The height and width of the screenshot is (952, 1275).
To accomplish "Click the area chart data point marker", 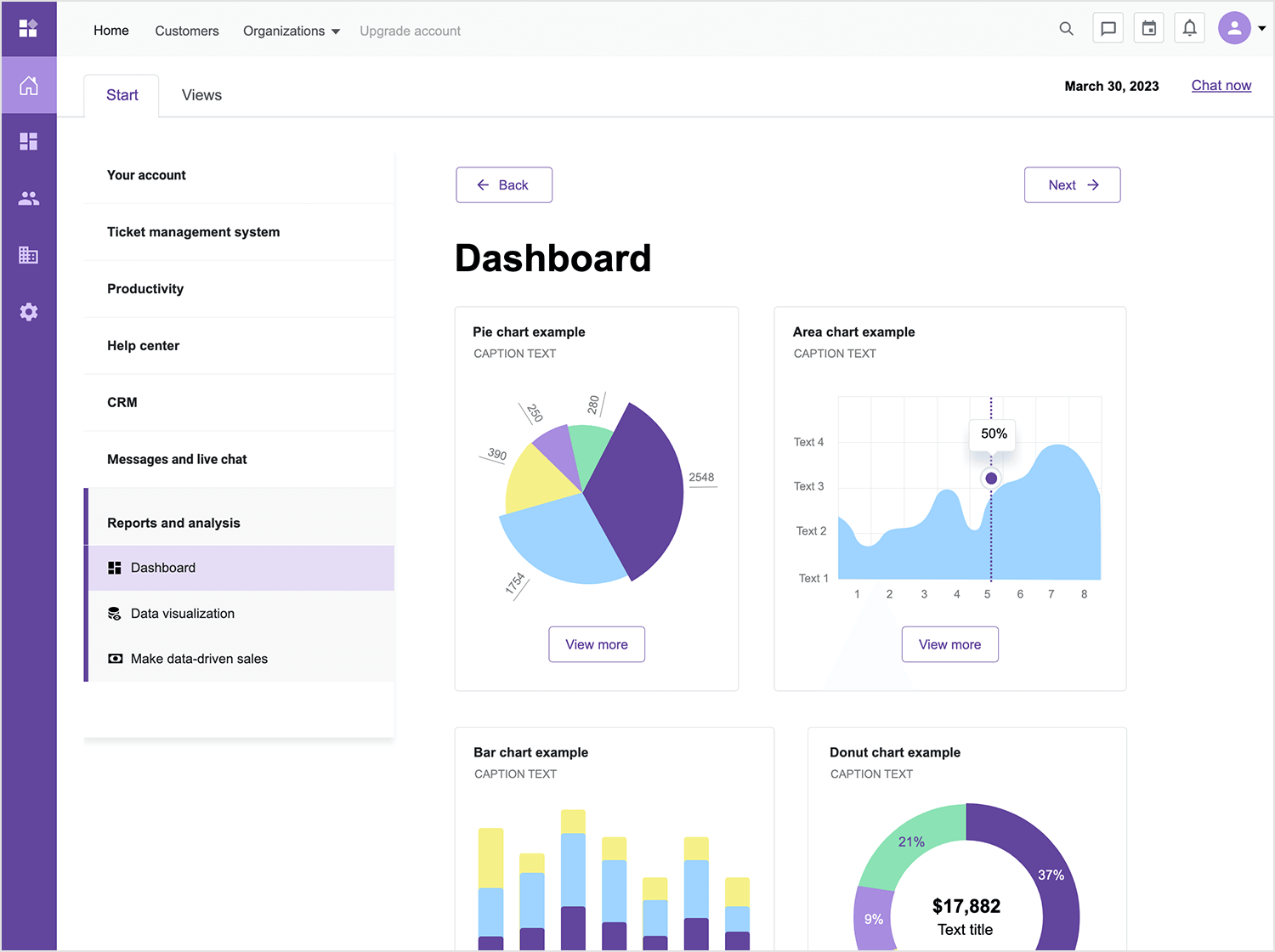I will tap(991, 479).
